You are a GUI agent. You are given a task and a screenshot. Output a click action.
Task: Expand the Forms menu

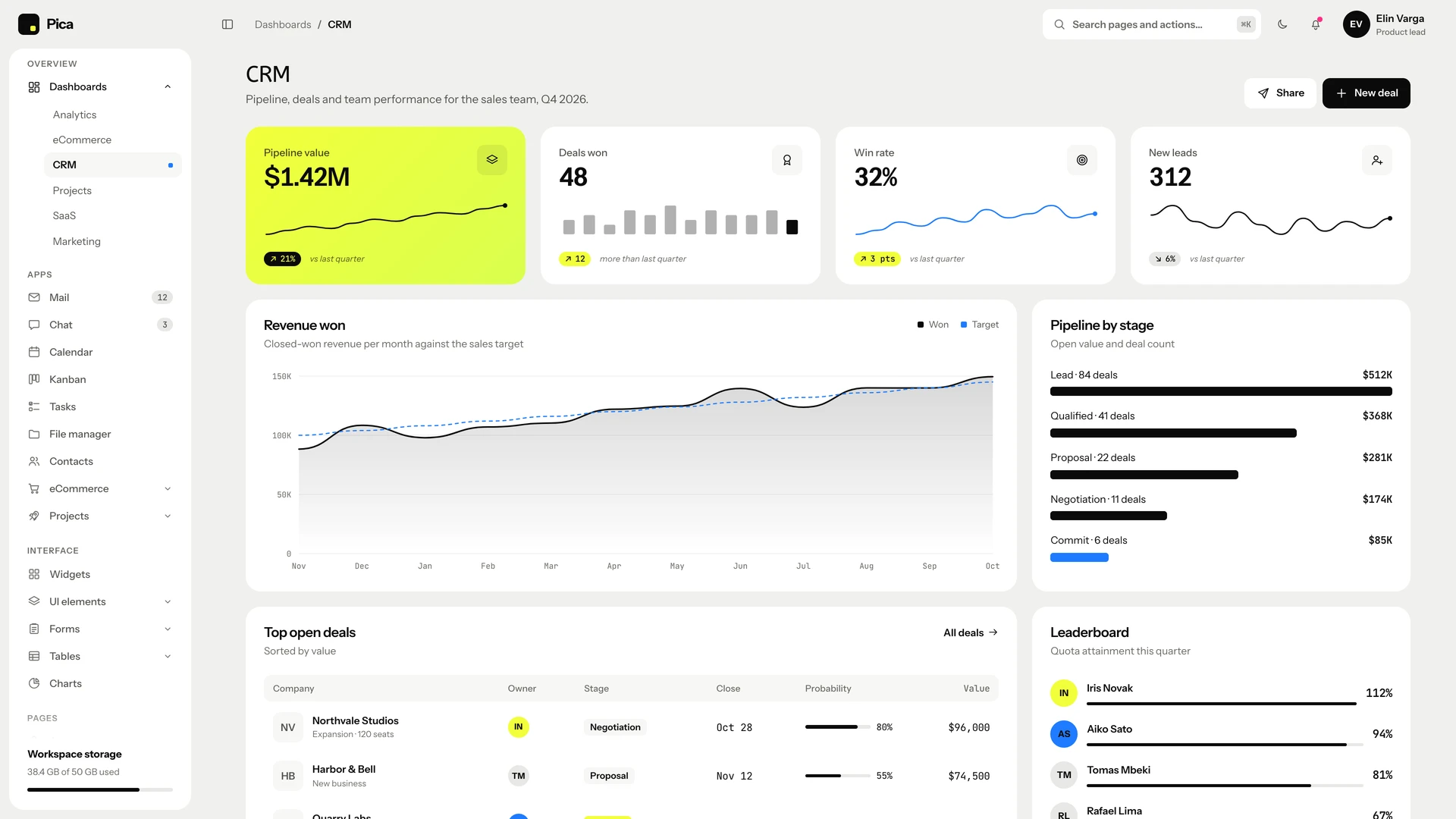pyautogui.click(x=100, y=629)
